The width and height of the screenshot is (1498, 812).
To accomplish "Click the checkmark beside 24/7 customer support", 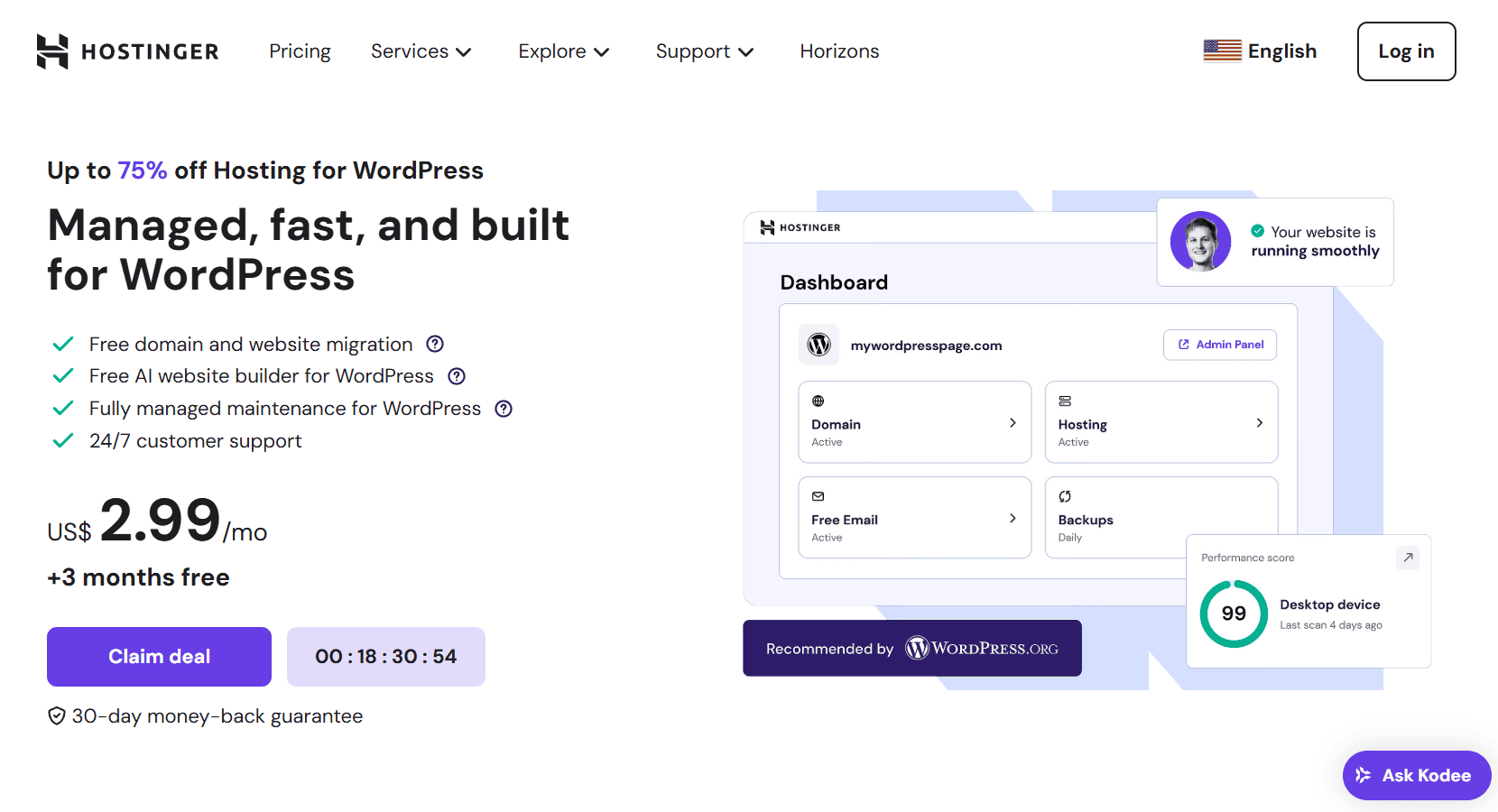I will coord(63,441).
